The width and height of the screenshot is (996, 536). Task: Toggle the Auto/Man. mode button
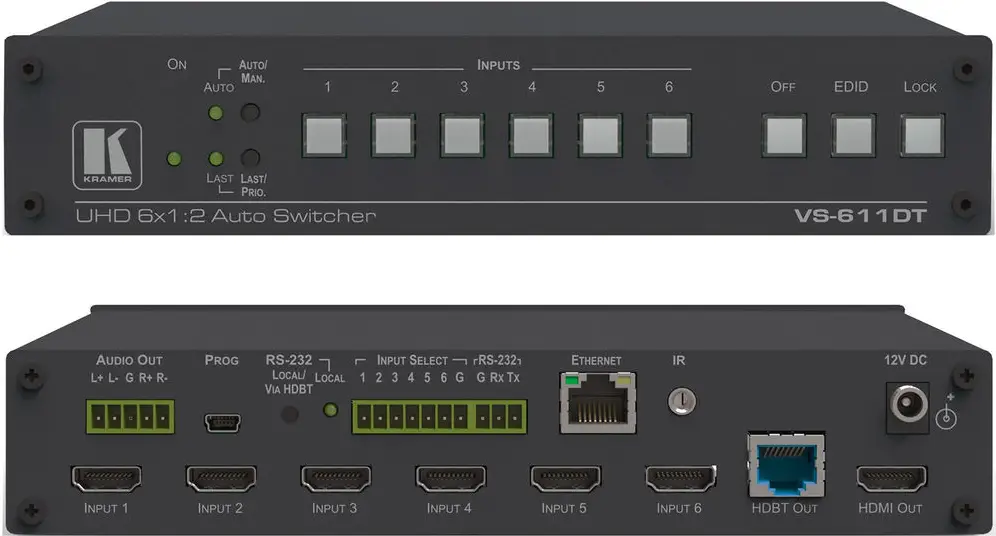[250, 113]
